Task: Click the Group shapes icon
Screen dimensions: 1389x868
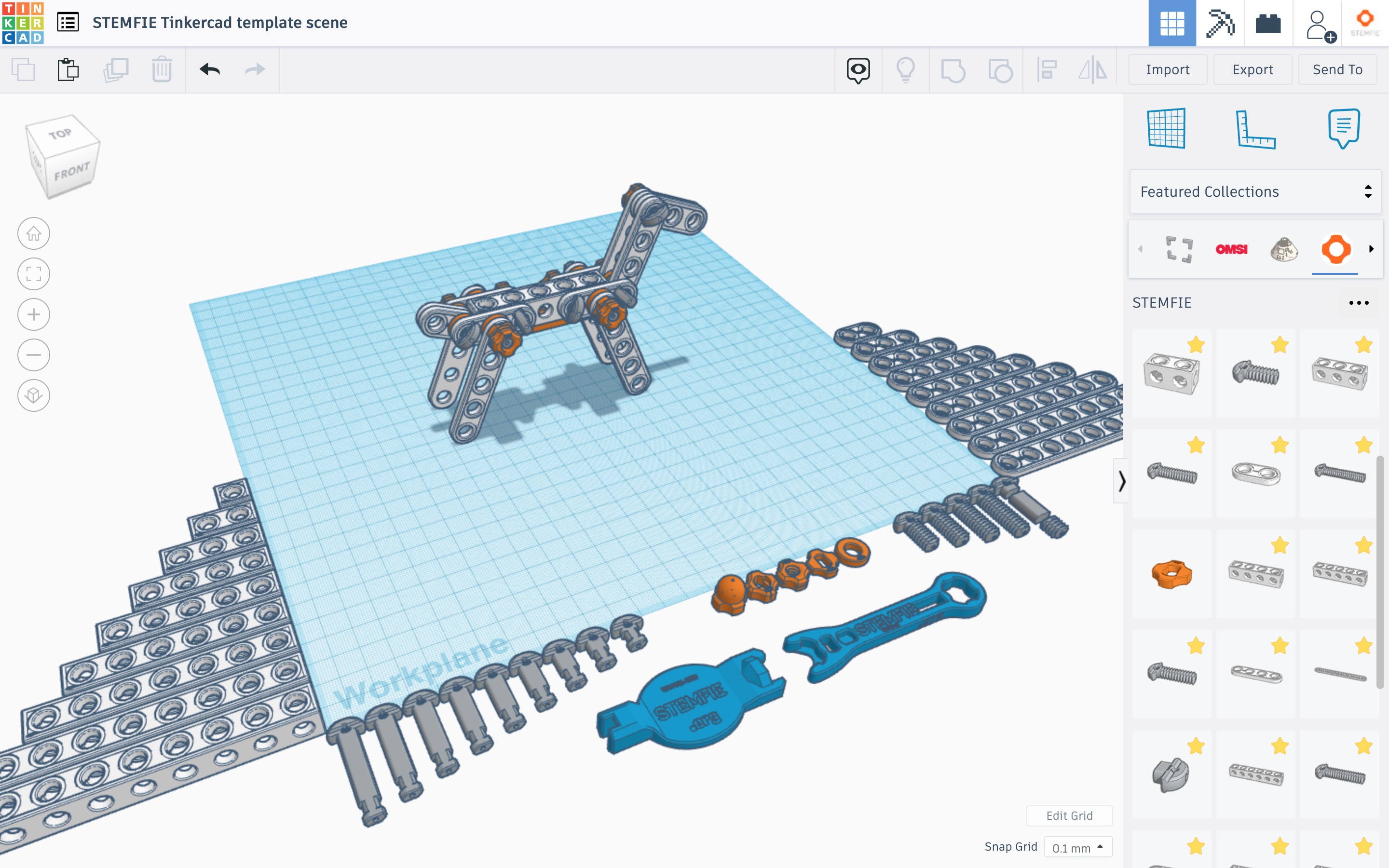Action: 953,70
